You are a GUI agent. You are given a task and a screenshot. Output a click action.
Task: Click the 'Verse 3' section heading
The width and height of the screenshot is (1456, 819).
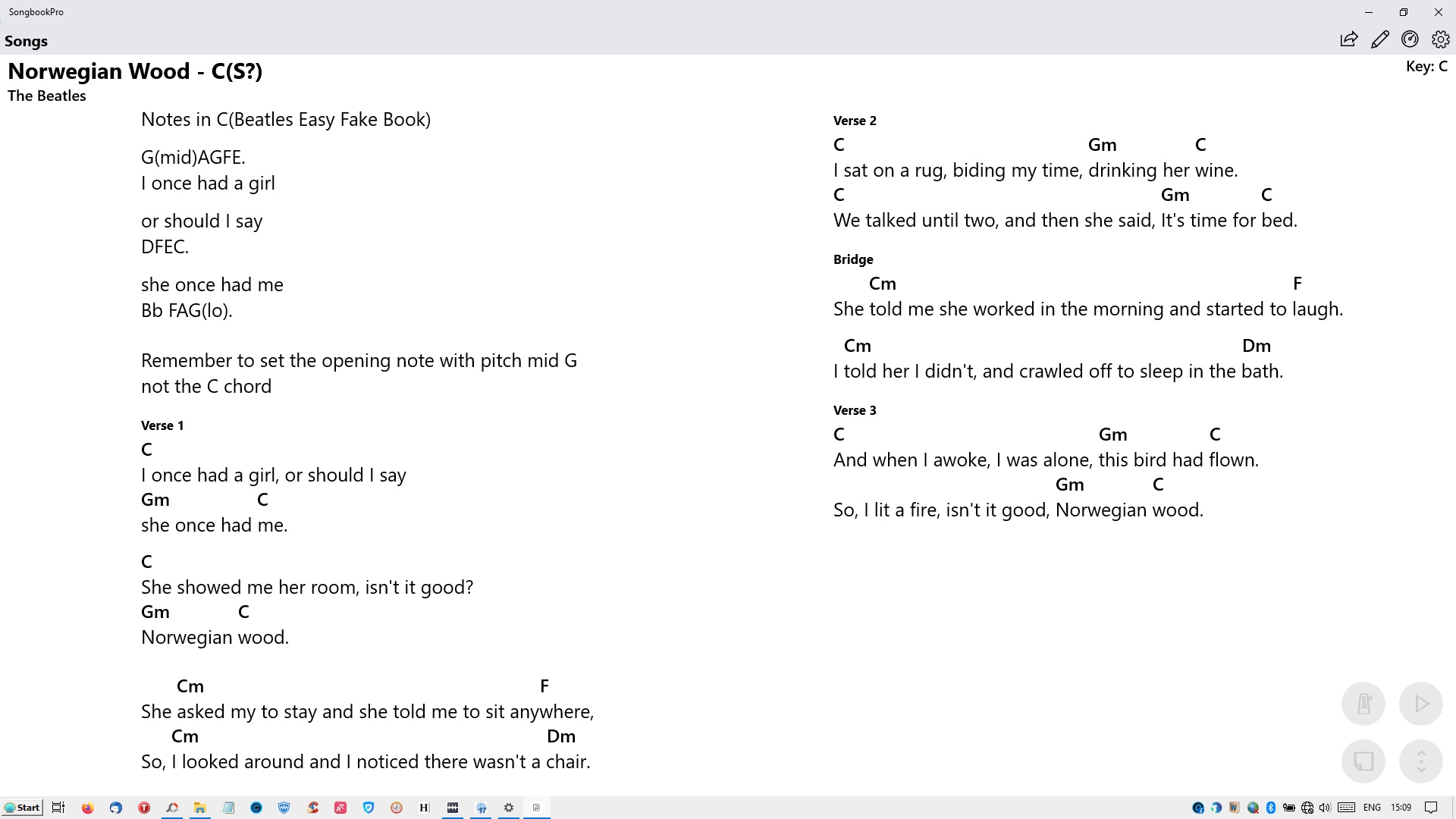pos(855,410)
